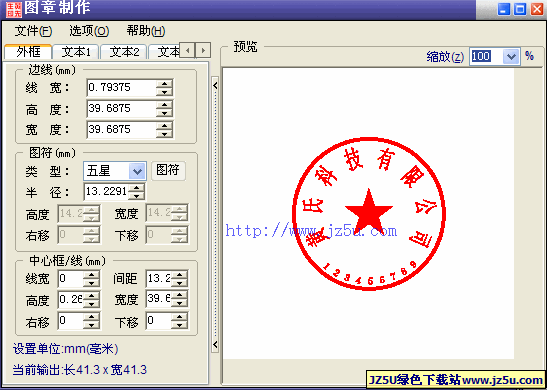547x390 pixels.
Task: Increase 中心框 线宽 with the up arrow
Action: pos(91,275)
